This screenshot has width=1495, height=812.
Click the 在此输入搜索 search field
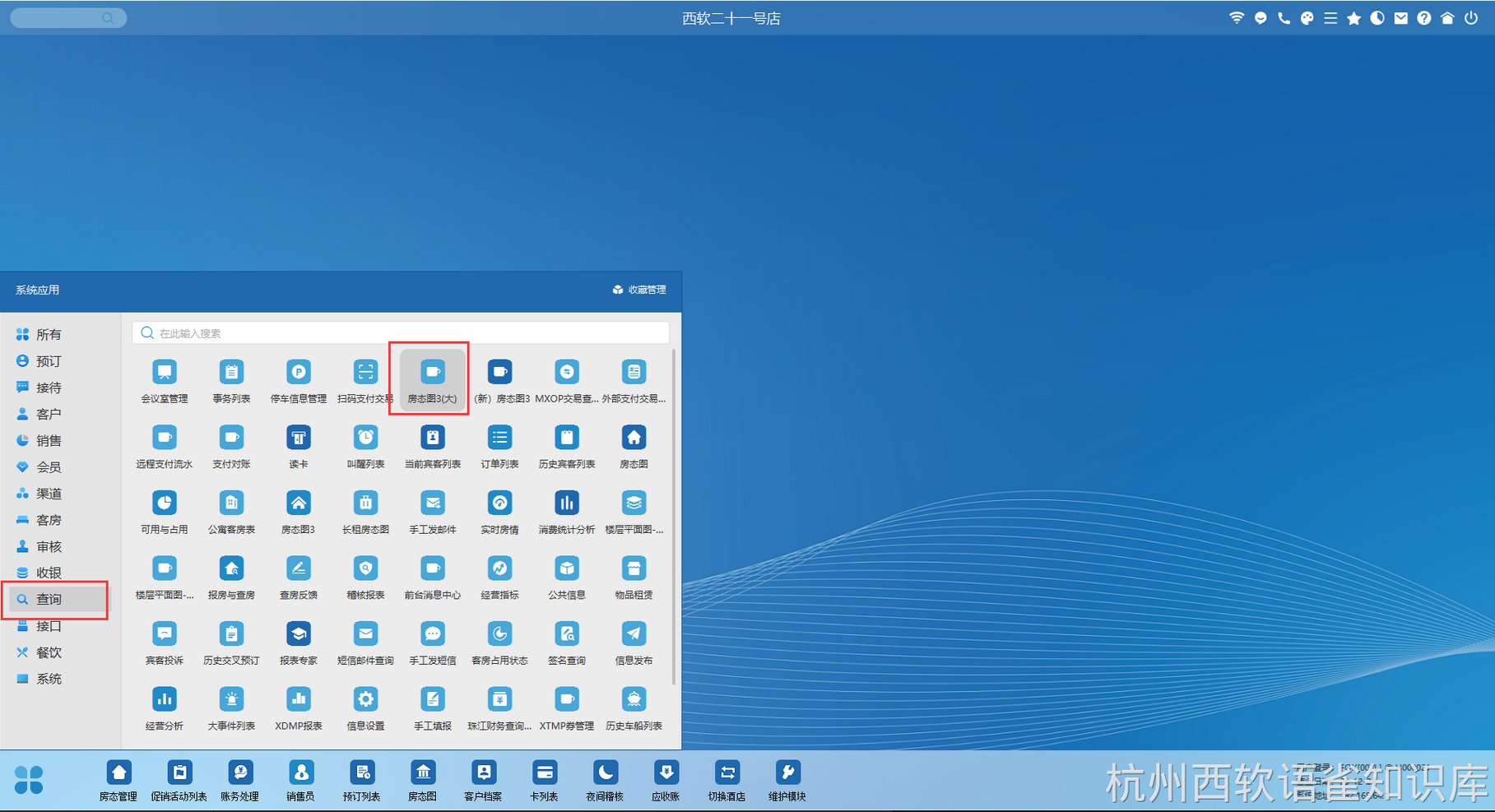401,333
